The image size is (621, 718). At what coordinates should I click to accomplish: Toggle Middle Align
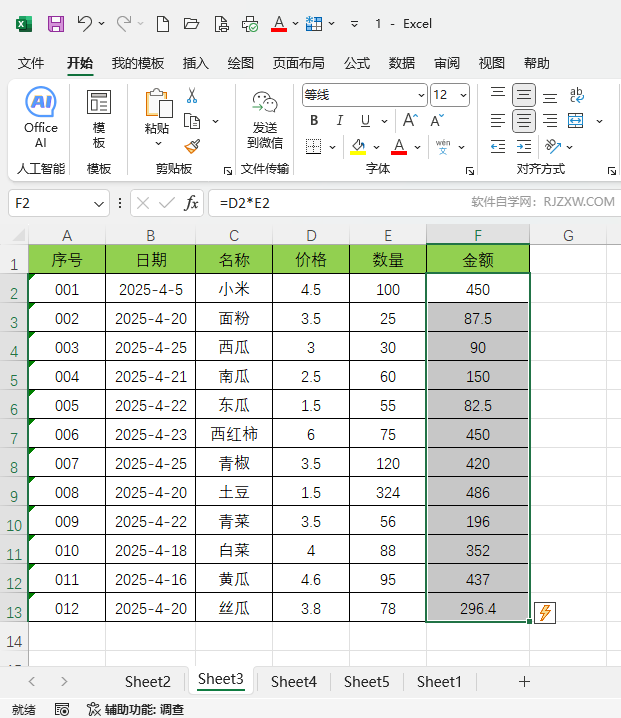click(523, 95)
